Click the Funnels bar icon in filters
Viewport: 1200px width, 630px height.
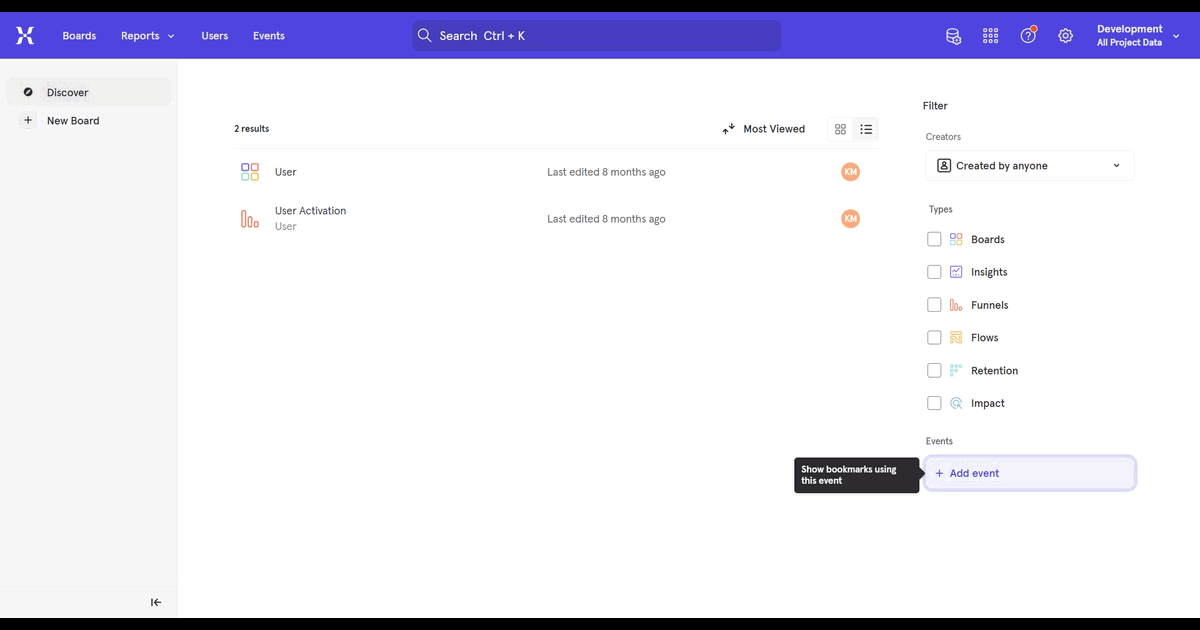click(956, 305)
